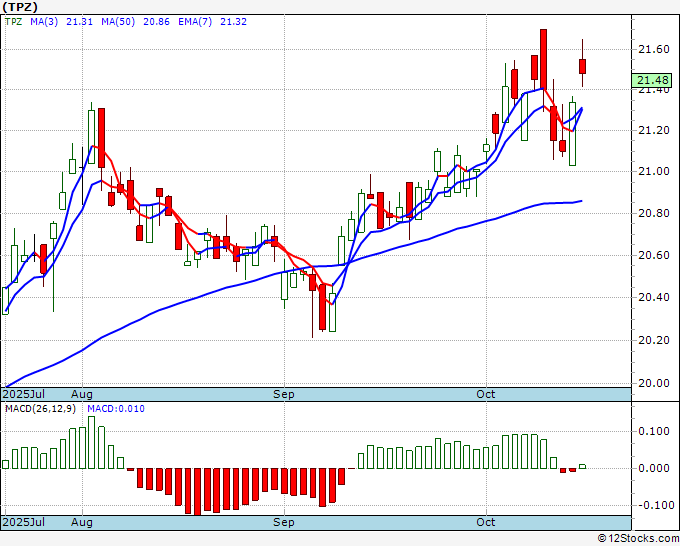Click the 21.20 price axis label
The height and width of the screenshot is (546, 680).
(x=654, y=130)
